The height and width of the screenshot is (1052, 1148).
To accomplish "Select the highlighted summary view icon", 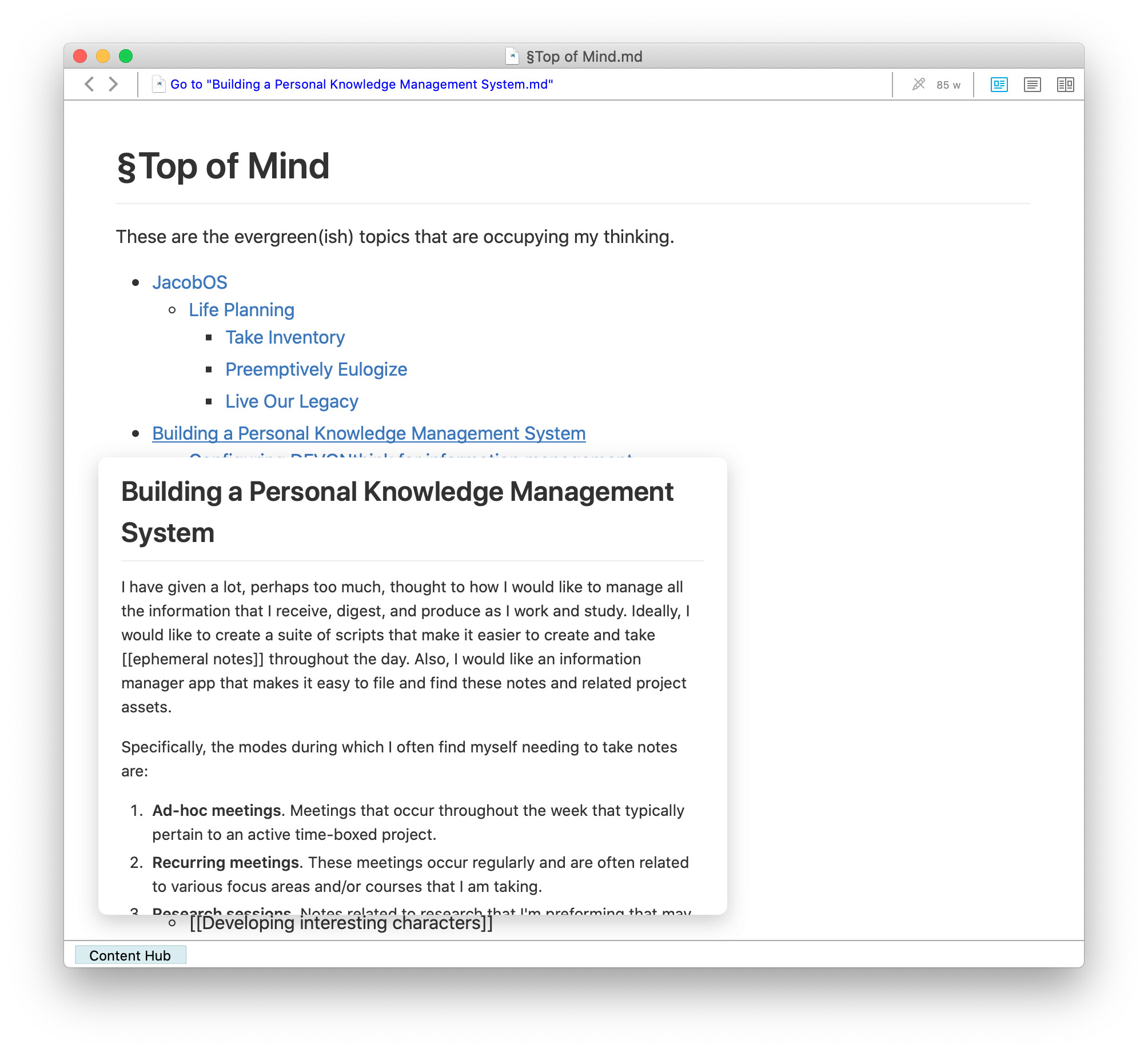I will click(998, 85).
